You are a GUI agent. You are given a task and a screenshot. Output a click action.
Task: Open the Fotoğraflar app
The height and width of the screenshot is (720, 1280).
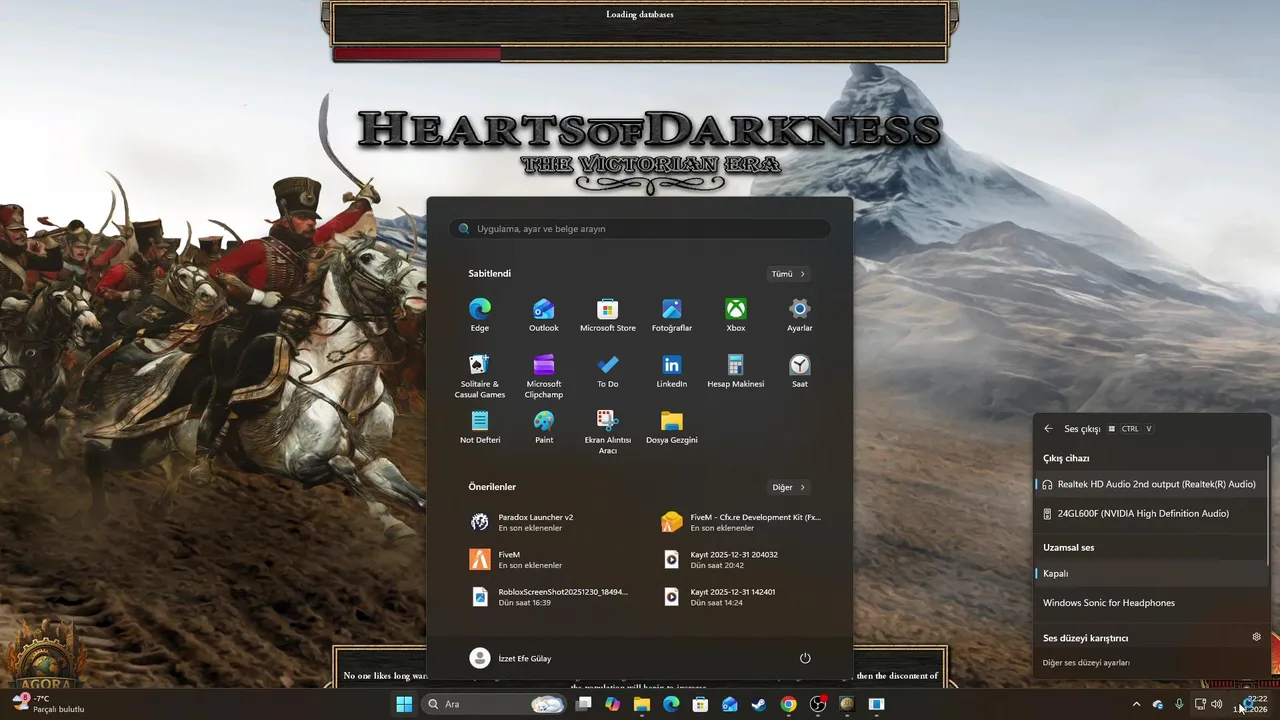click(672, 314)
